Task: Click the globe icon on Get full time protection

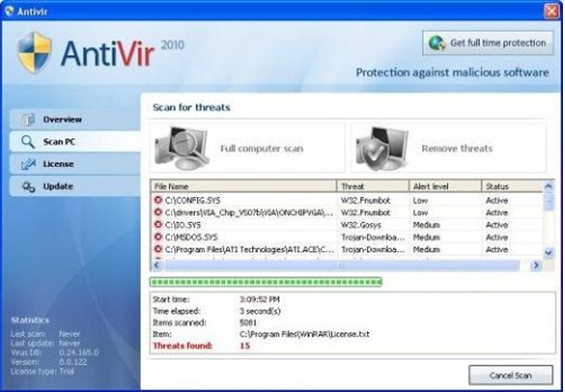Action: (437, 43)
